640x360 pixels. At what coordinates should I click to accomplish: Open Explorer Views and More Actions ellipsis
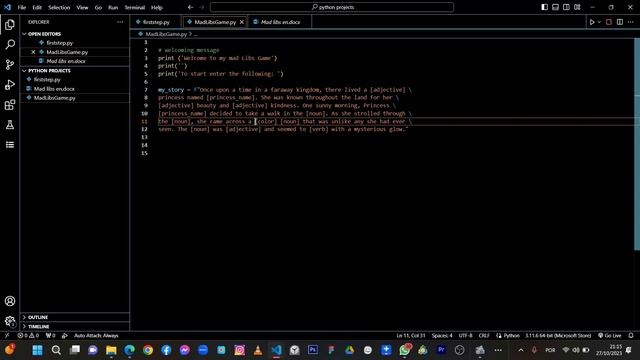120,22
